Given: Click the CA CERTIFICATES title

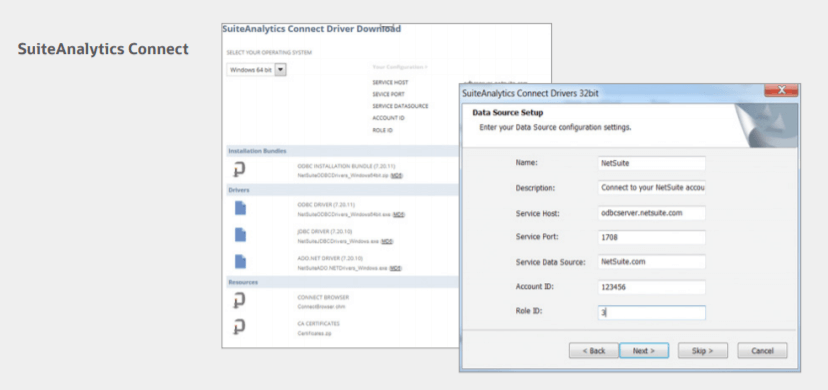Looking at the screenshot, I should (x=318, y=324).
